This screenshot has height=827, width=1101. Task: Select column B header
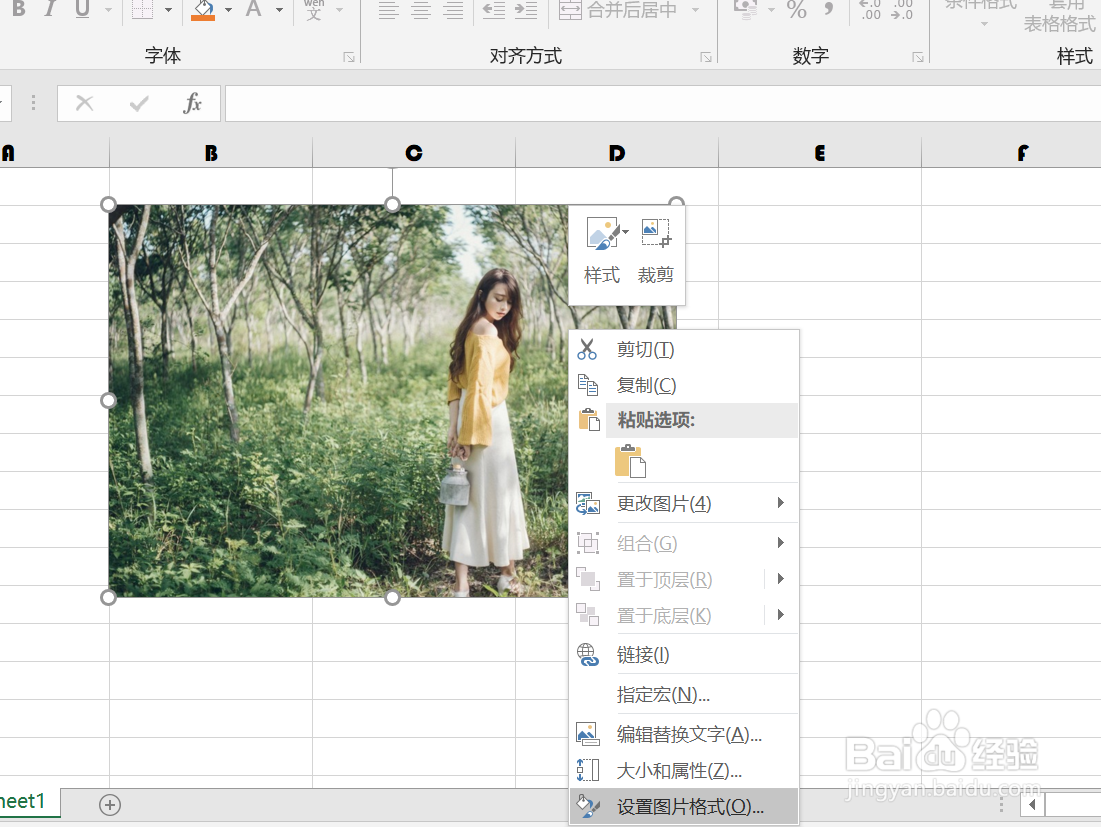(x=211, y=152)
